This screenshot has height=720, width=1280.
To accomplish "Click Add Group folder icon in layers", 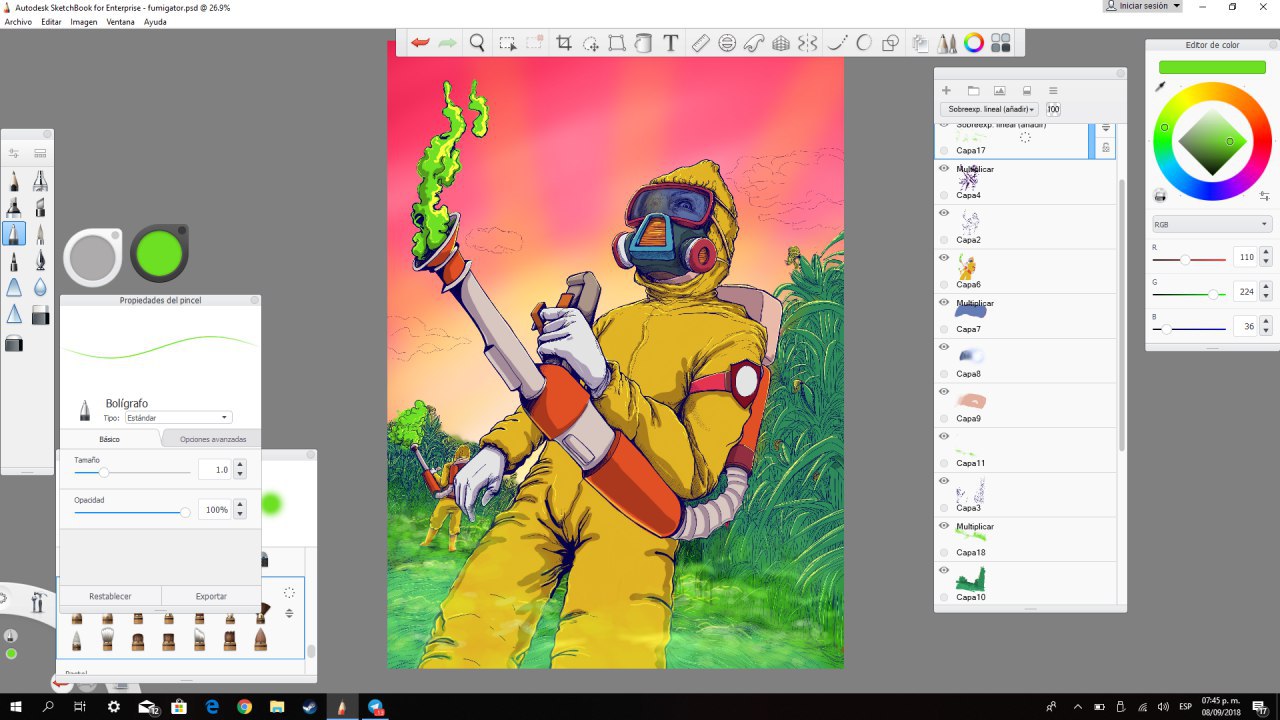I will 973,90.
